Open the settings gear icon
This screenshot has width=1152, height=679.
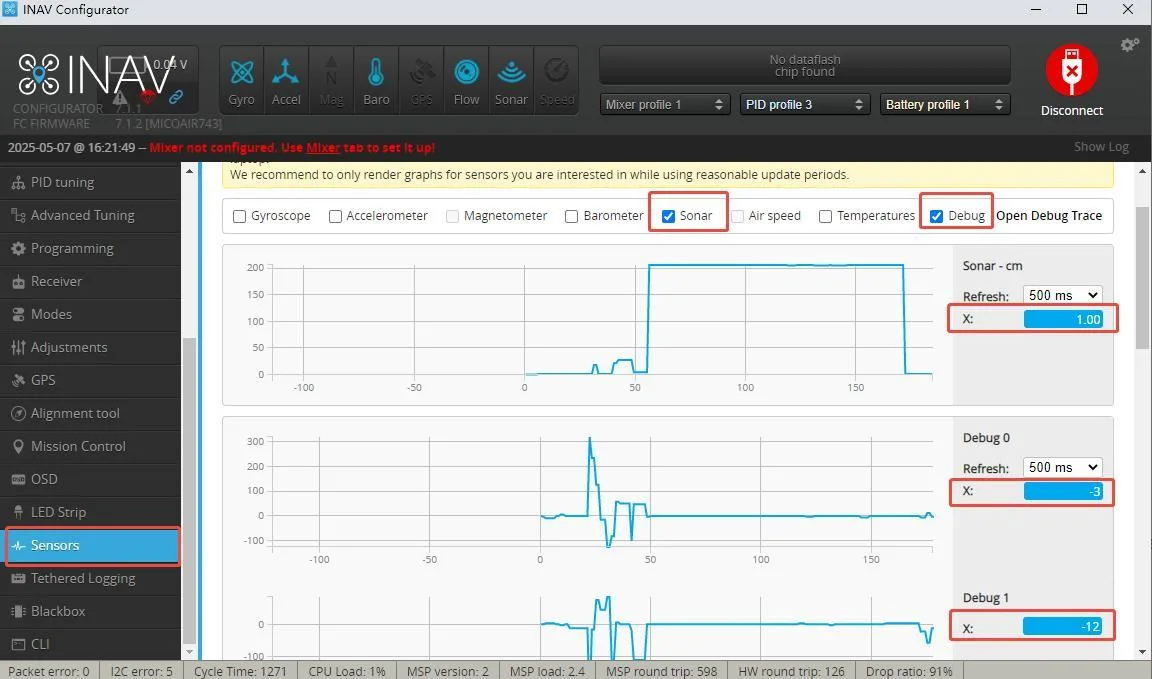point(1129,45)
